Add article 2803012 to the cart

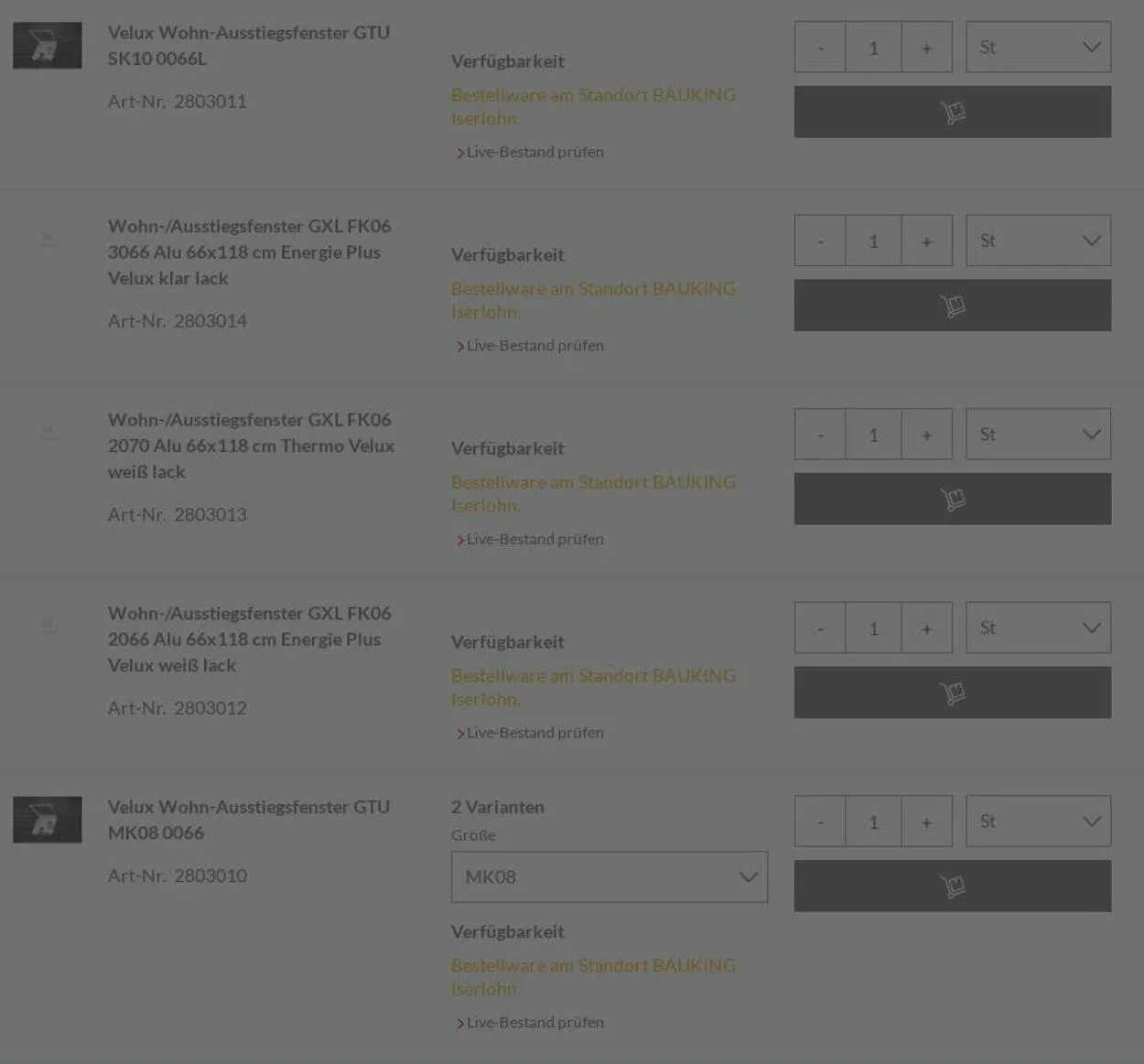[x=952, y=693]
